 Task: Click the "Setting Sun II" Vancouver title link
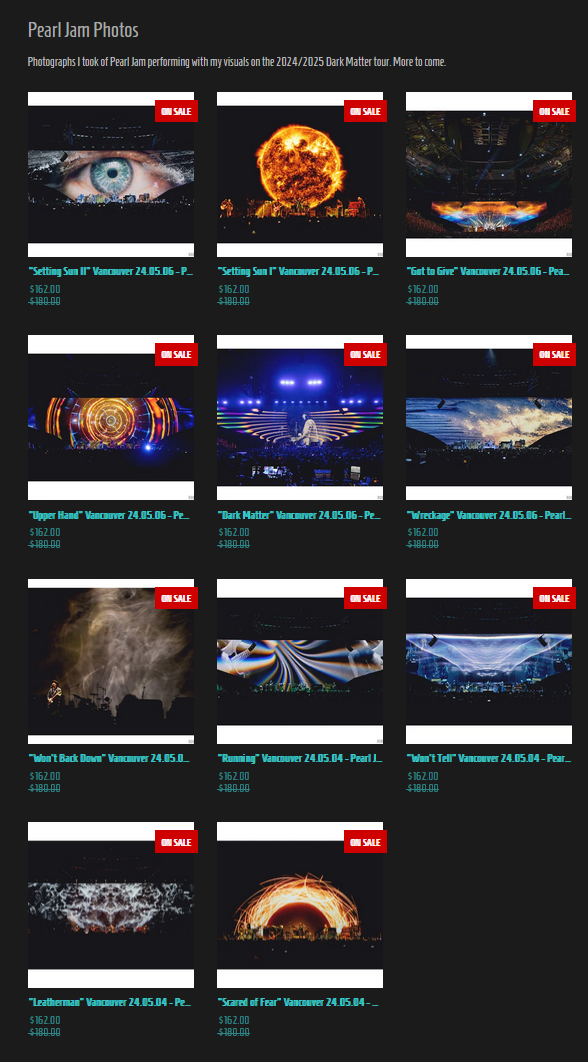point(111,272)
